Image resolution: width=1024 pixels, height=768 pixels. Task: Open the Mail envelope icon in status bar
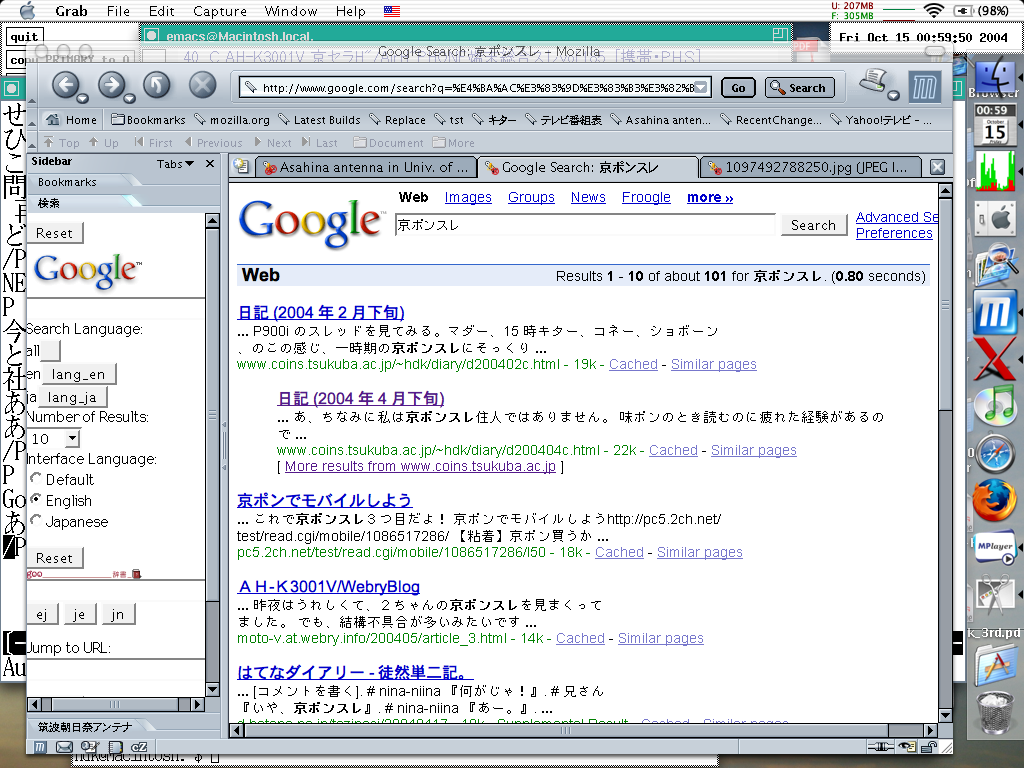pyautogui.click(x=64, y=746)
